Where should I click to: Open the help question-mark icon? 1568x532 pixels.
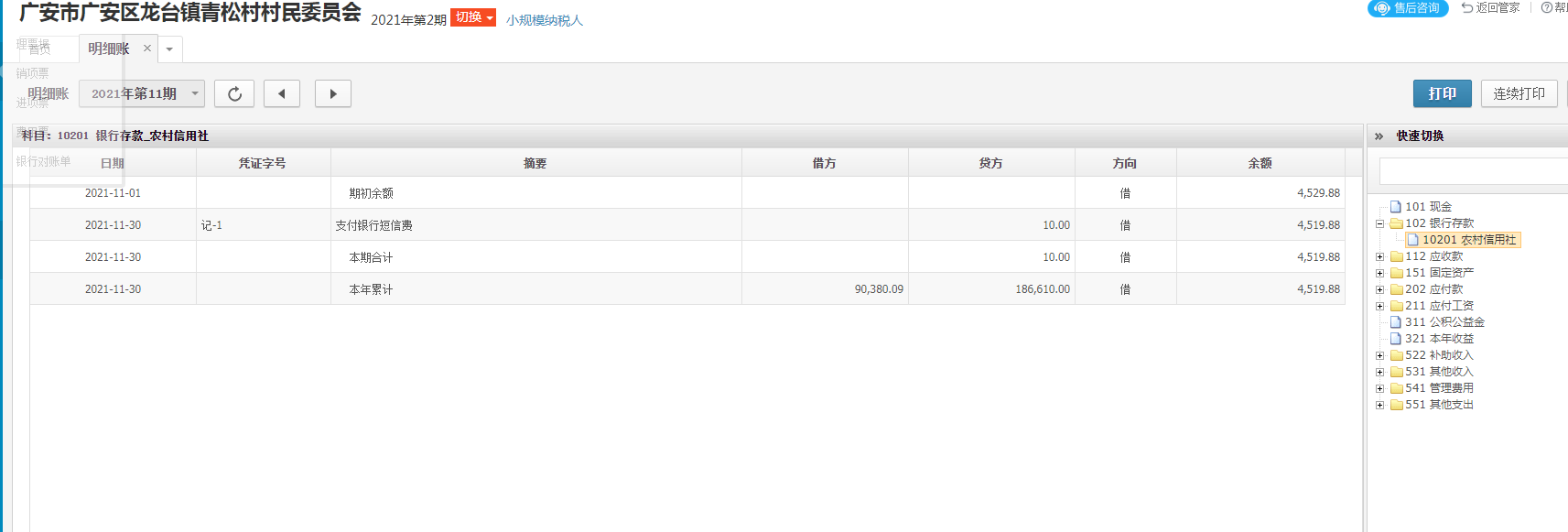pos(1547,7)
